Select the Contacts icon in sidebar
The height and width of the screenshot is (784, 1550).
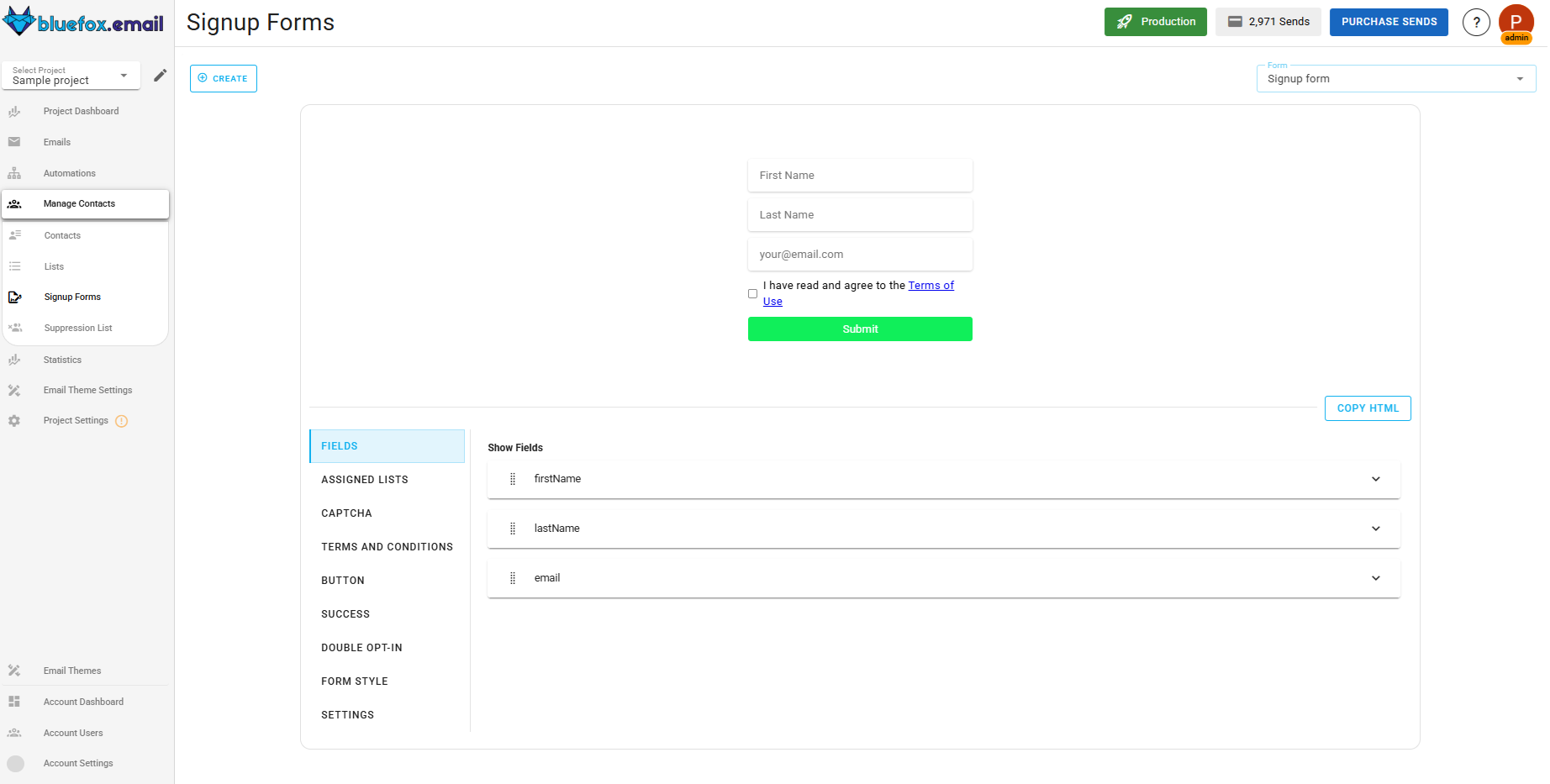click(15, 235)
